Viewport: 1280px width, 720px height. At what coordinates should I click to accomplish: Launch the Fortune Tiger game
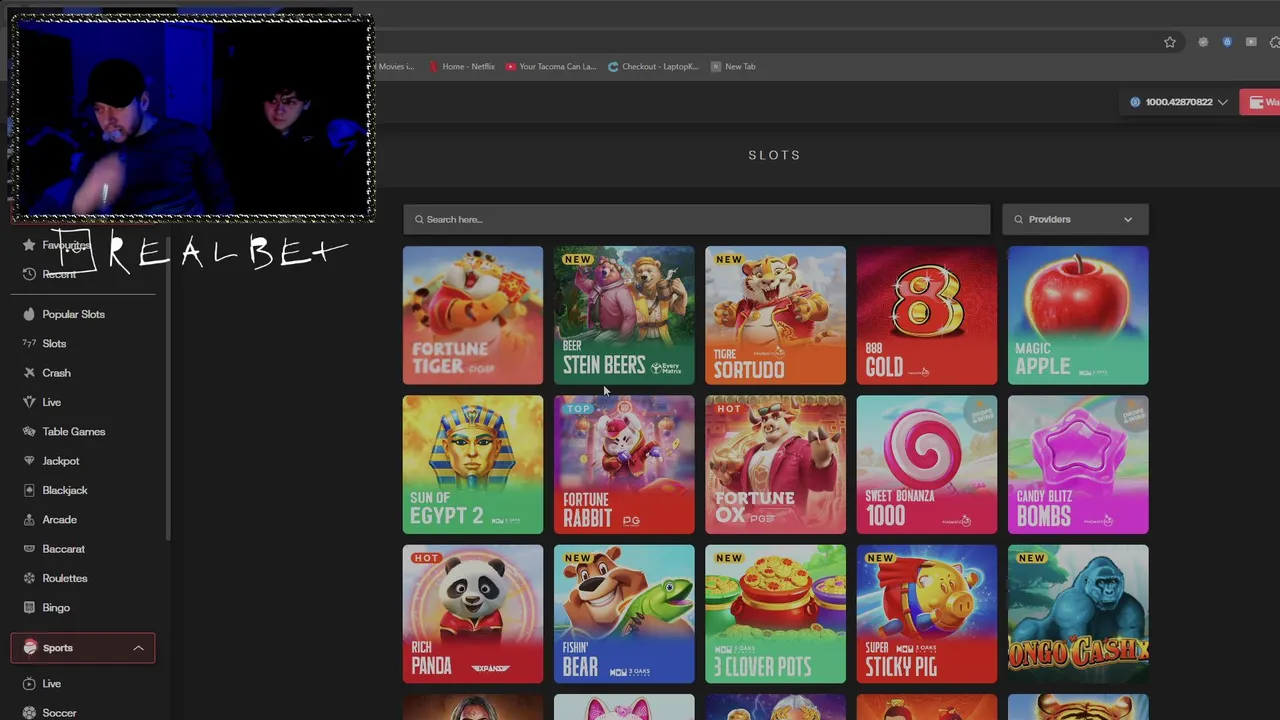pyautogui.click(x=473, y=315)
